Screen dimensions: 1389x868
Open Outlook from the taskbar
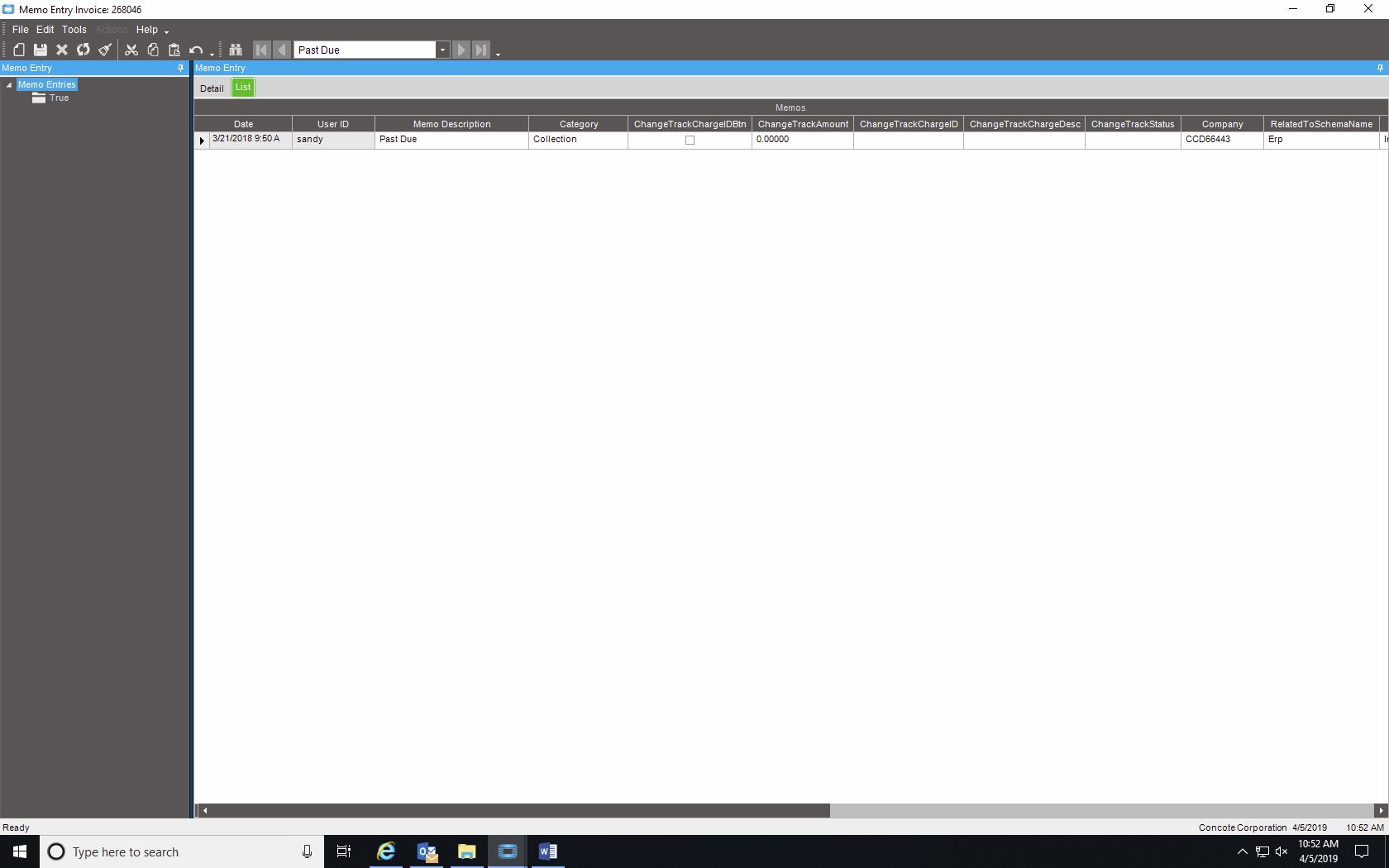point(427,851)
